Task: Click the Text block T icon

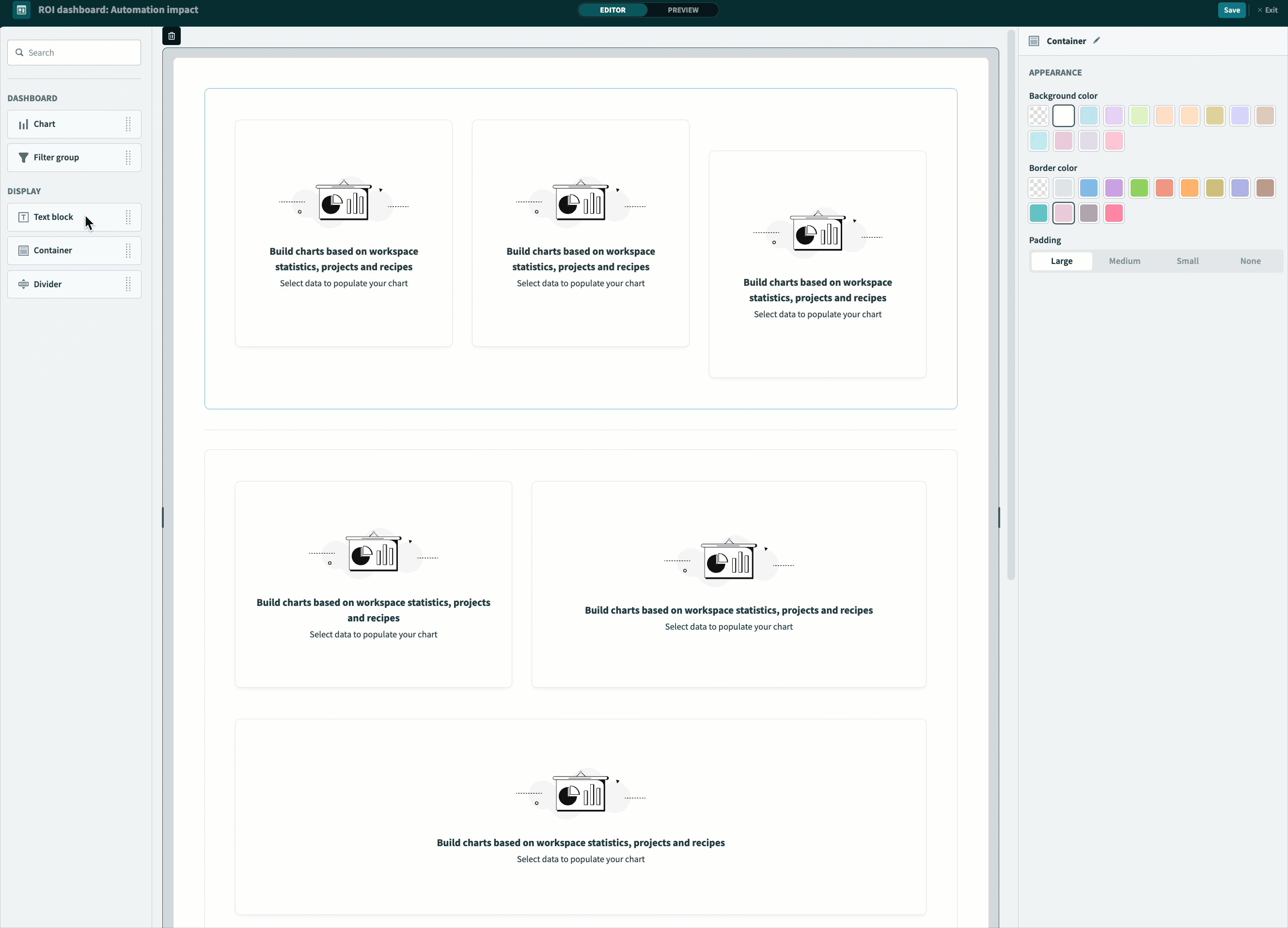Action: coord(23,217)
